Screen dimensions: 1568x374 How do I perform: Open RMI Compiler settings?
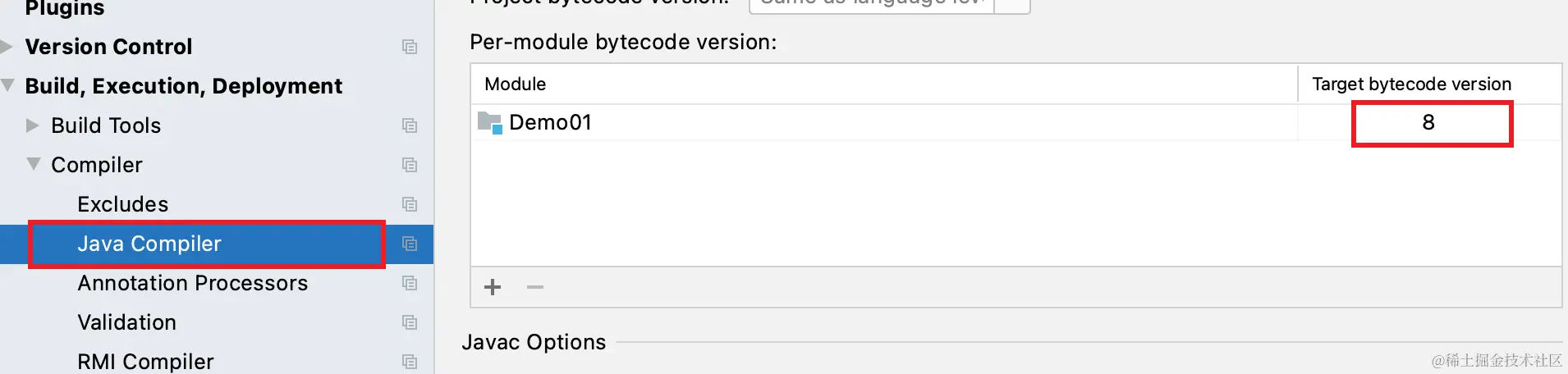pos(145,362)
